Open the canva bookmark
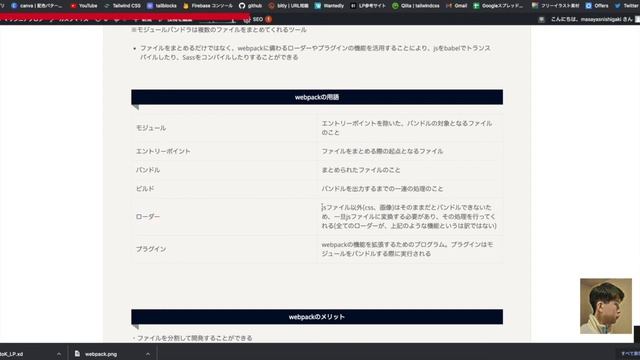Image resolution: width=640 pixels, height=360 pixels. (37, 6)
